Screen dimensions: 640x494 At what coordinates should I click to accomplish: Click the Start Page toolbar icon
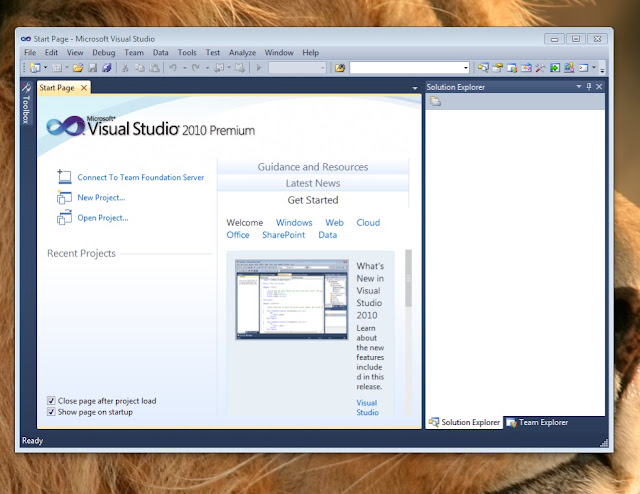point(555,68)
